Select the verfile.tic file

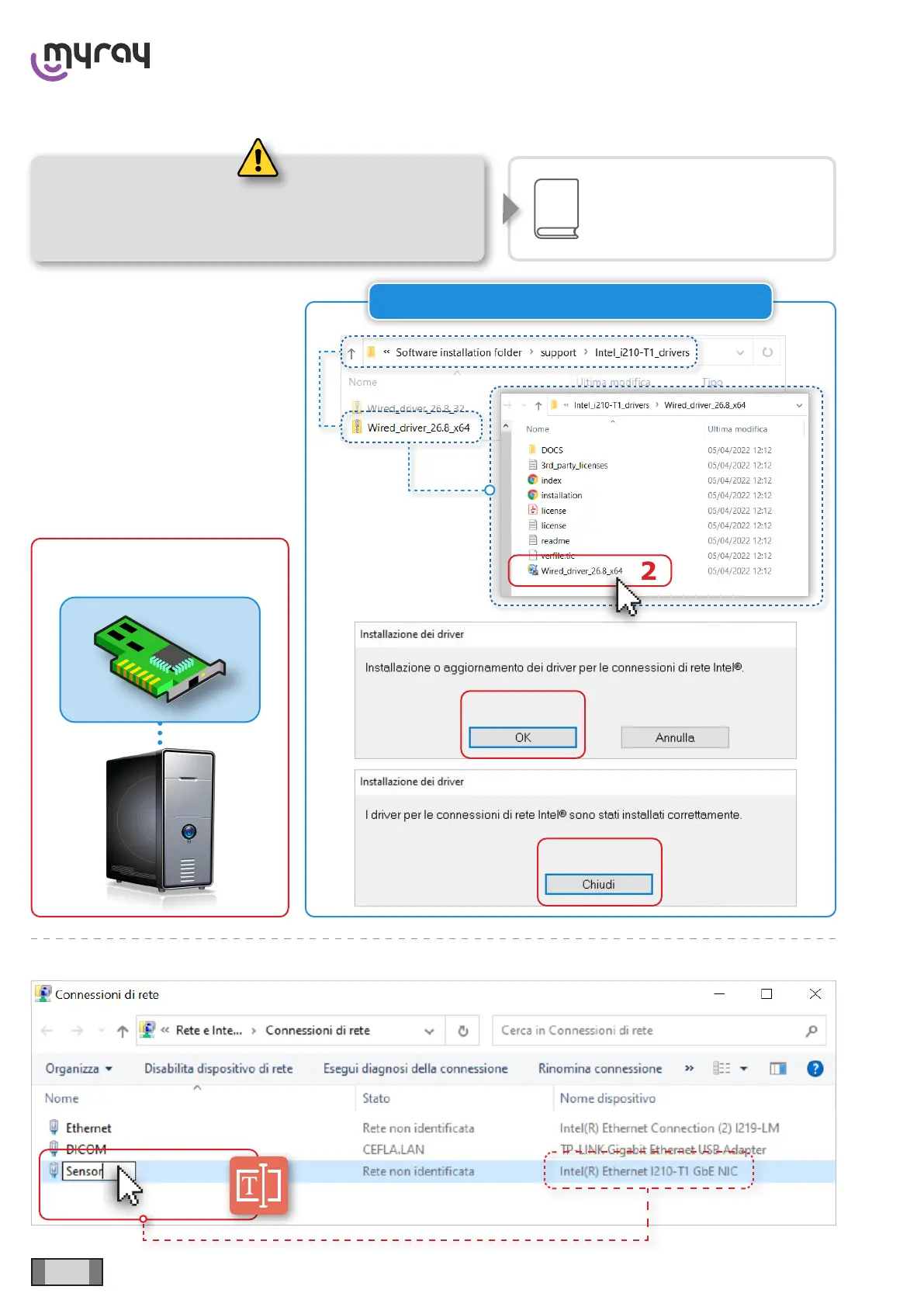(558, 556)
